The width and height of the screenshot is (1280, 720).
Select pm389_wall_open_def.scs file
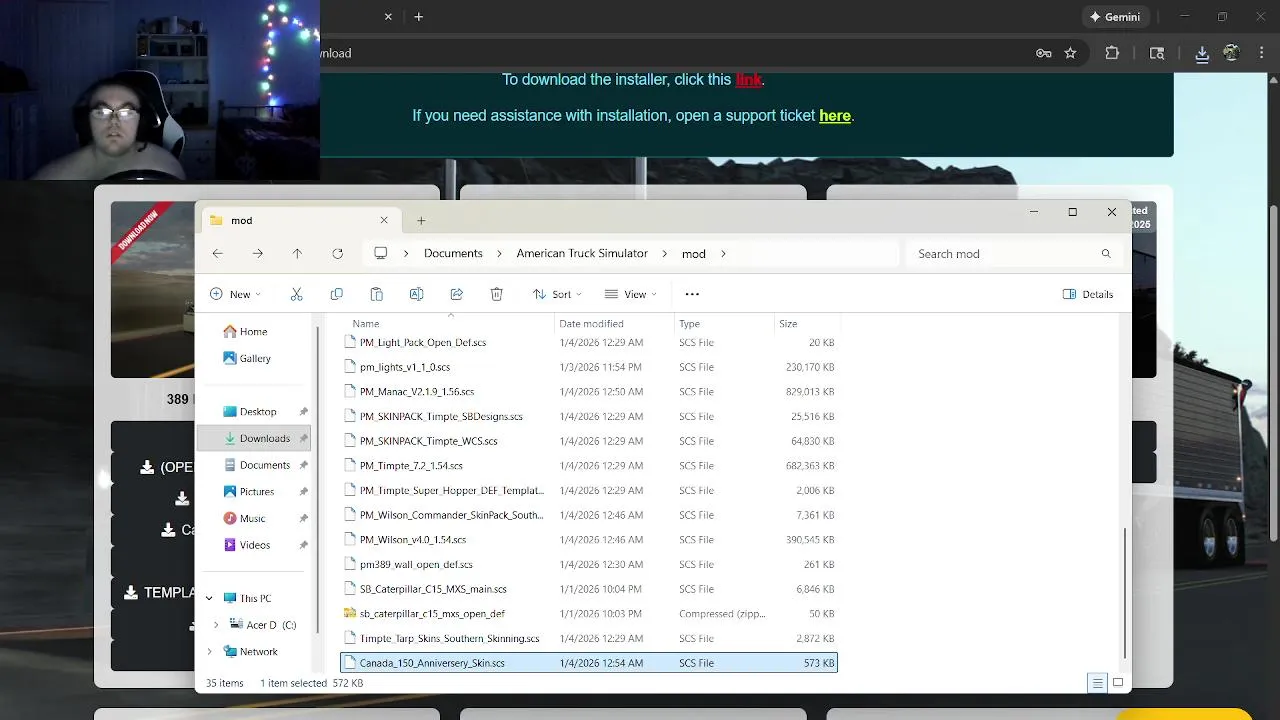(589, 565)
